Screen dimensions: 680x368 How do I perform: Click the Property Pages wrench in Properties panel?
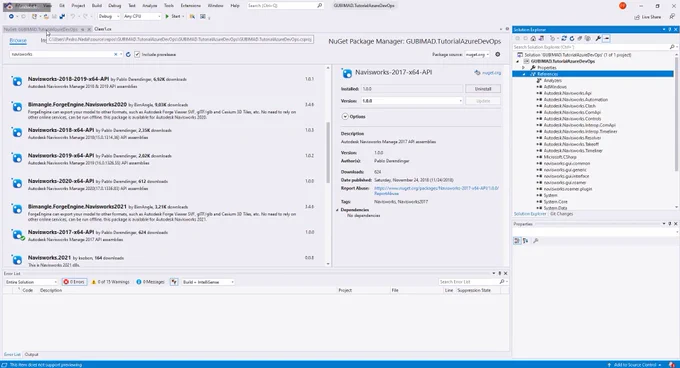[536, 241]
